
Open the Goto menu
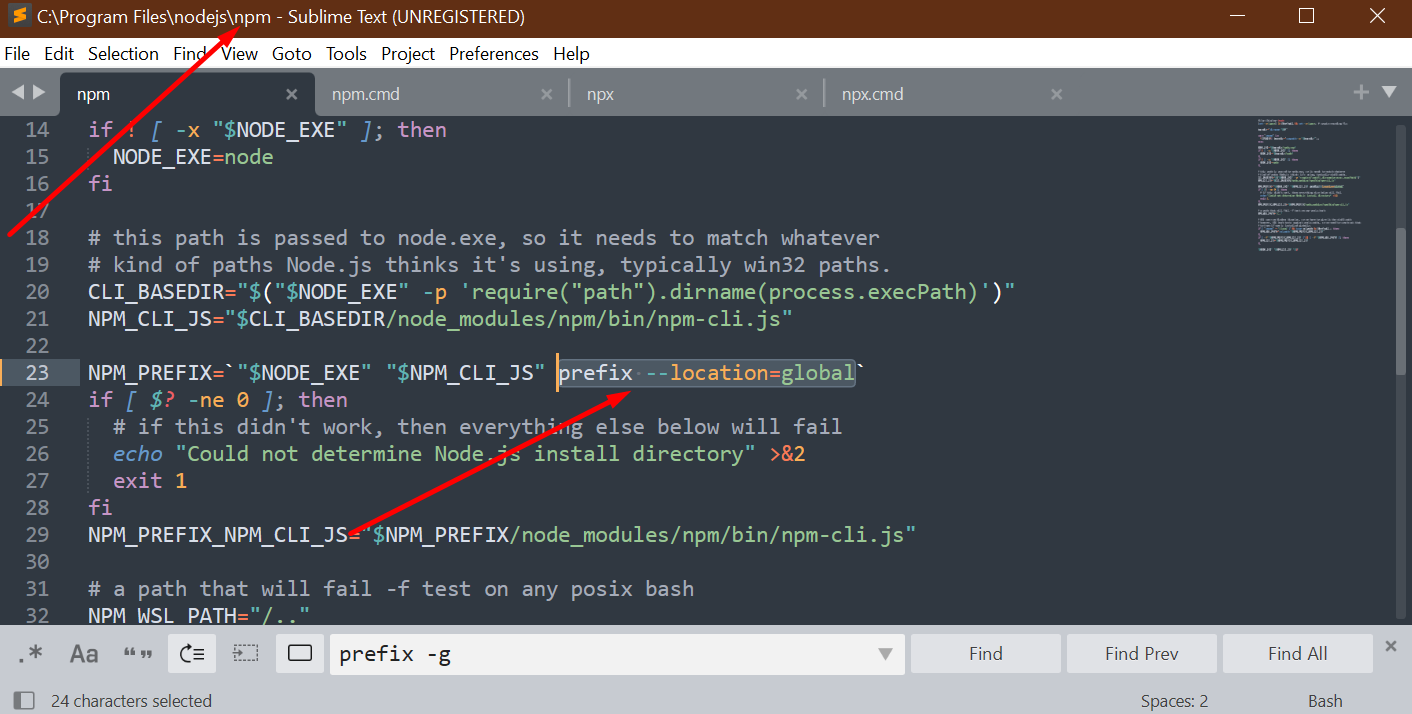292,54
